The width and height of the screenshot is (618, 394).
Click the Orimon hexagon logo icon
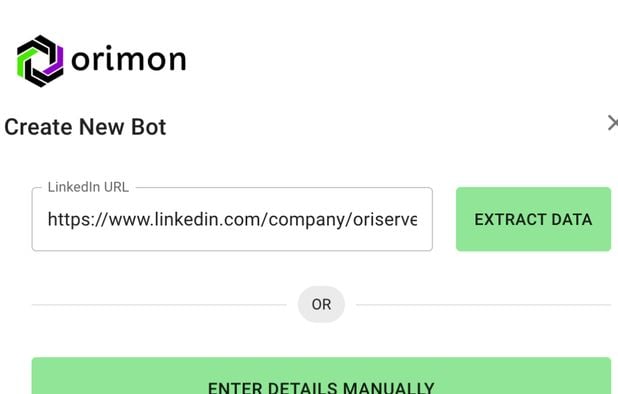click(40, 61)
